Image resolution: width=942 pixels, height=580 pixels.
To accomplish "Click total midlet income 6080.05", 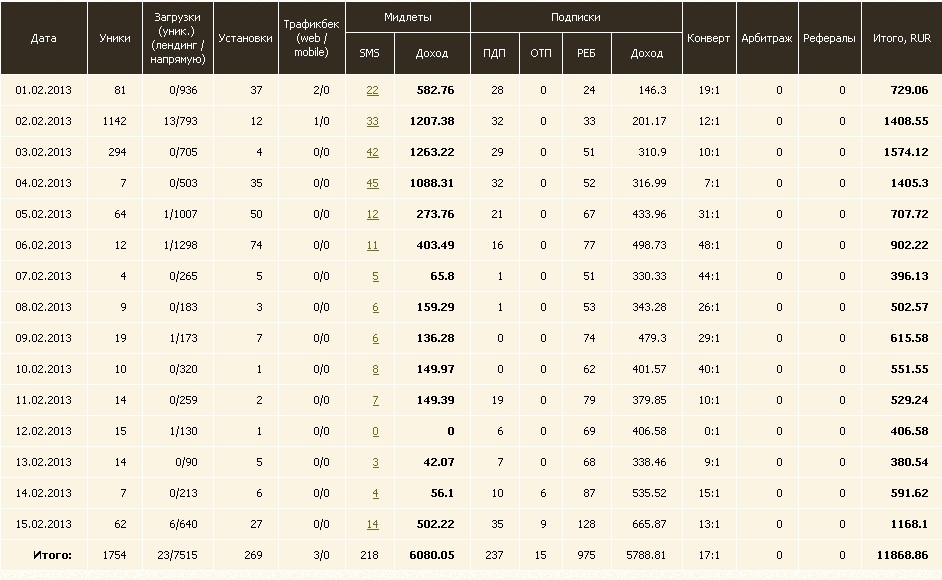I will [x=432, y=555].
